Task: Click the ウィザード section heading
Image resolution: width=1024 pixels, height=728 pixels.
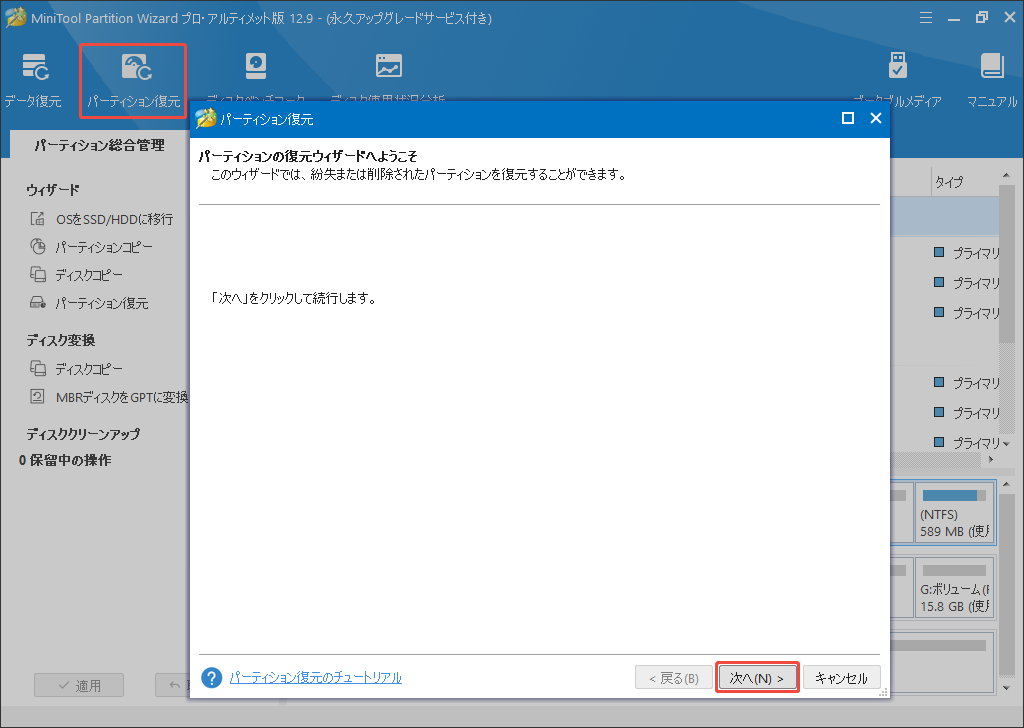Action: (53, 190)
